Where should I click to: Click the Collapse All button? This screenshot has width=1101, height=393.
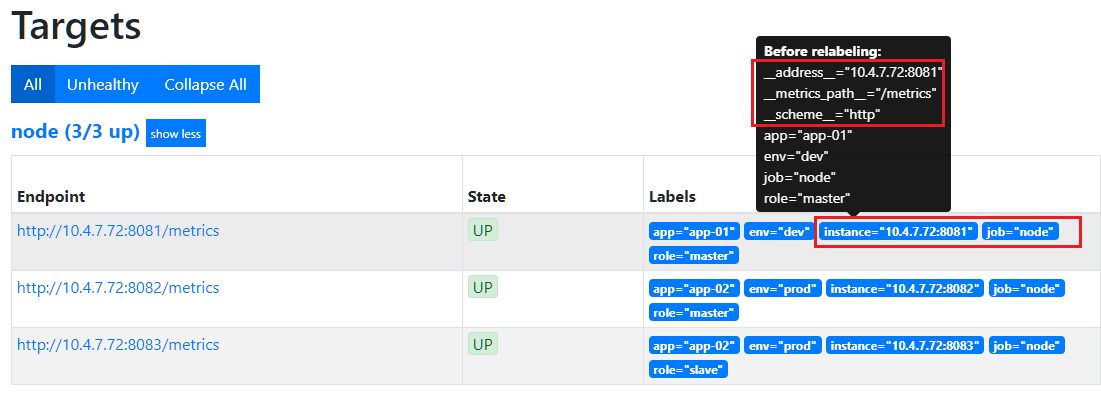point(206,84)
